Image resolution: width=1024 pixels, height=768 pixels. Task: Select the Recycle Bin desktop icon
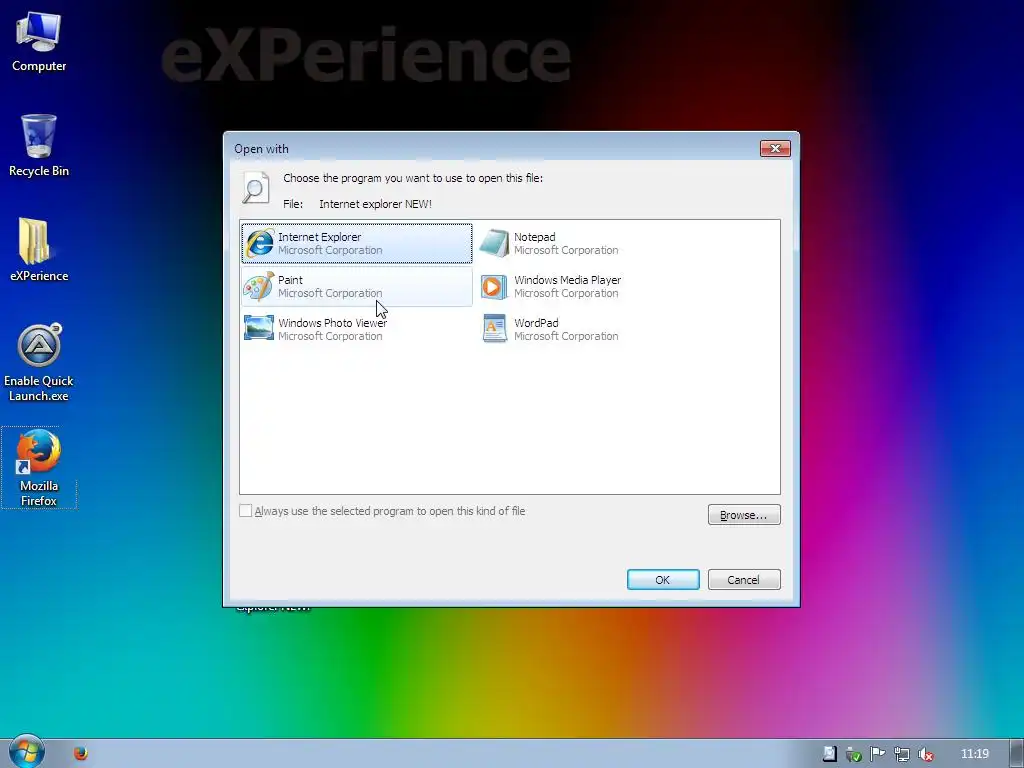pyautogui.click(x=39, y=146)
